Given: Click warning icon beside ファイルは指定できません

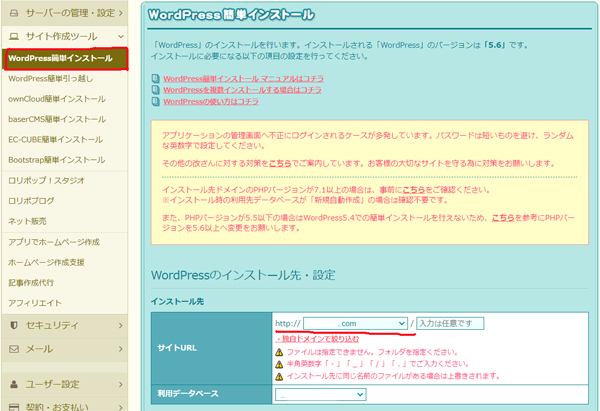Looking at the screenshot, I should [279, 352].
